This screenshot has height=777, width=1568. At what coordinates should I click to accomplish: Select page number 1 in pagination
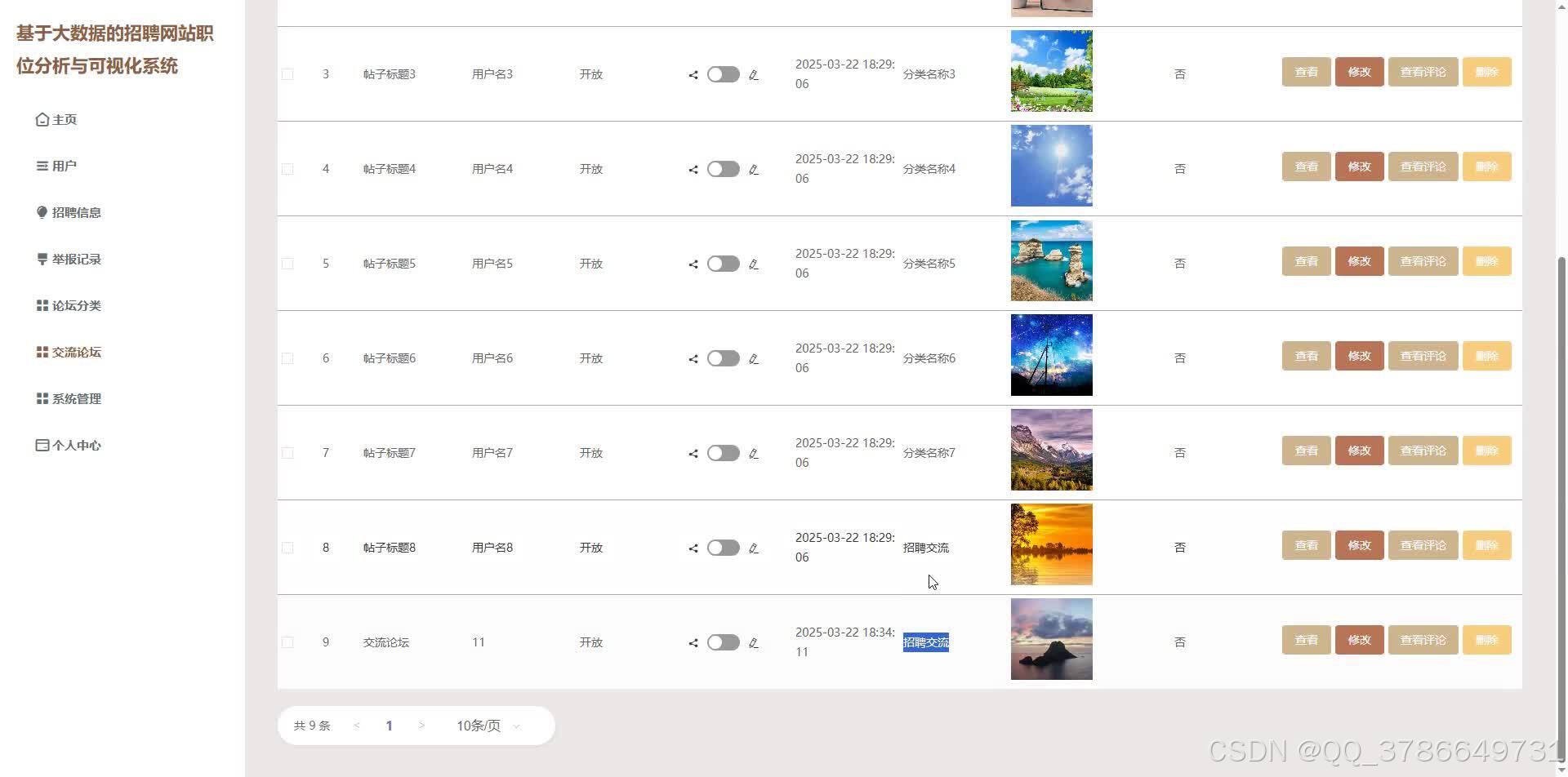click(389, 726)
